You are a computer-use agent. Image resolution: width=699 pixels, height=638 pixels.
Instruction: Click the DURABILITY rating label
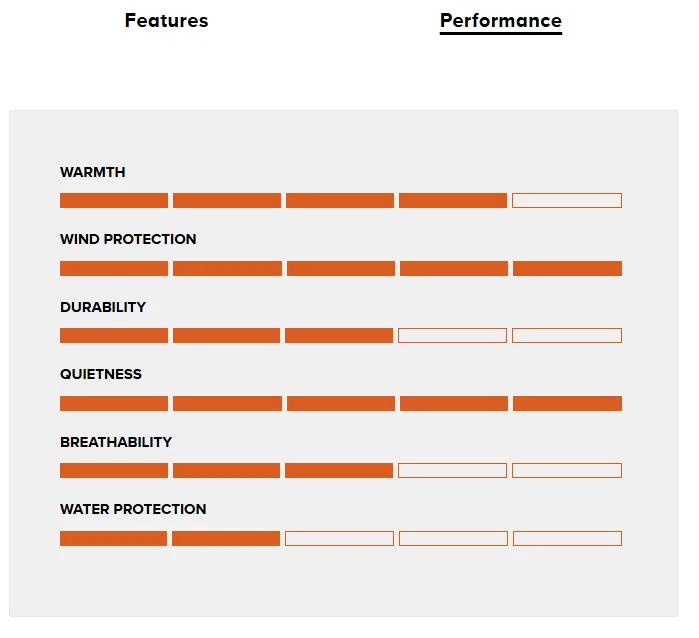pos(103,307)
